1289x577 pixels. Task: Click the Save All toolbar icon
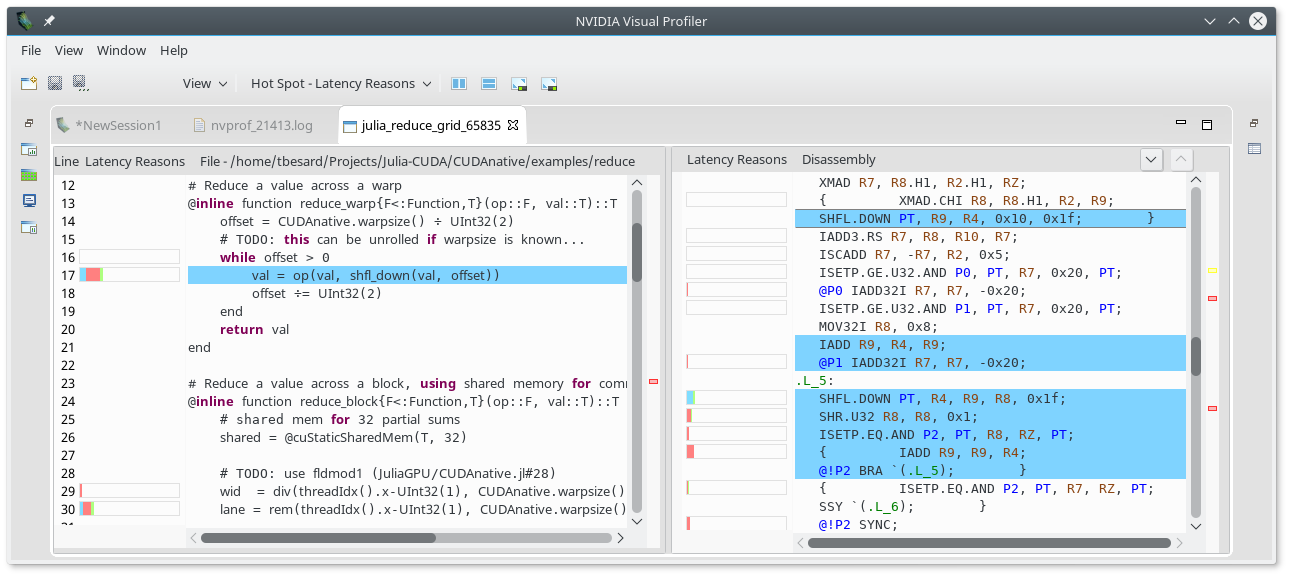[81, 84]
